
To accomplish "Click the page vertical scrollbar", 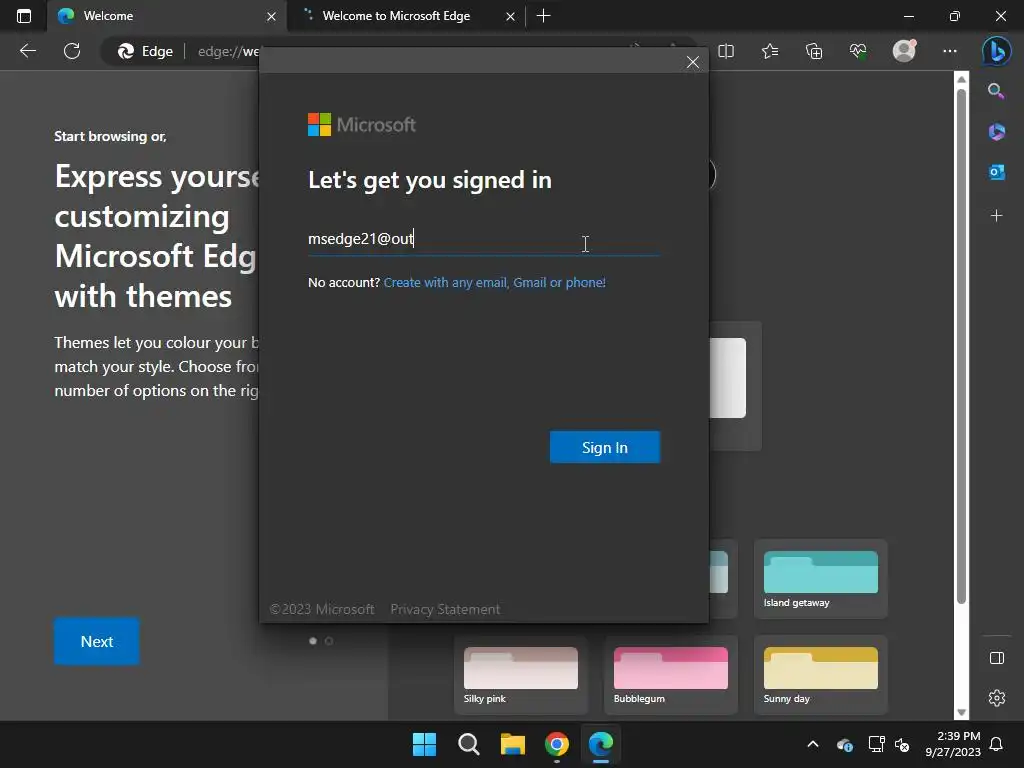I will [x=961, y=346].
